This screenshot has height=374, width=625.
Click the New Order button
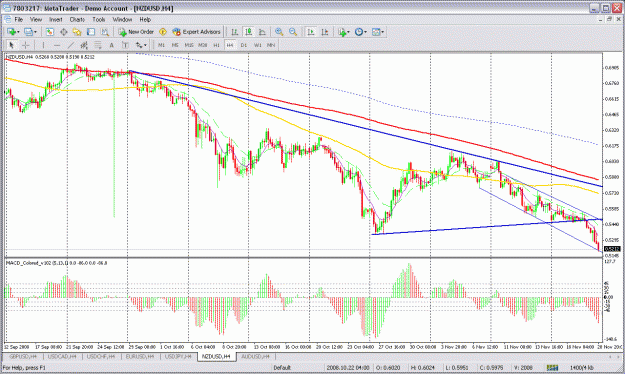click(x=136, y=32)
